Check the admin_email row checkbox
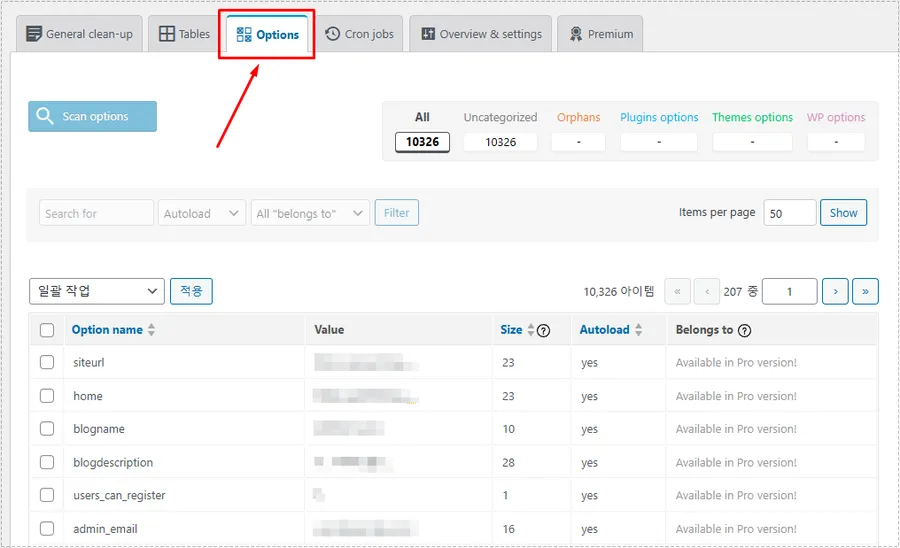 pyautogui.click(x=47, y=528)
